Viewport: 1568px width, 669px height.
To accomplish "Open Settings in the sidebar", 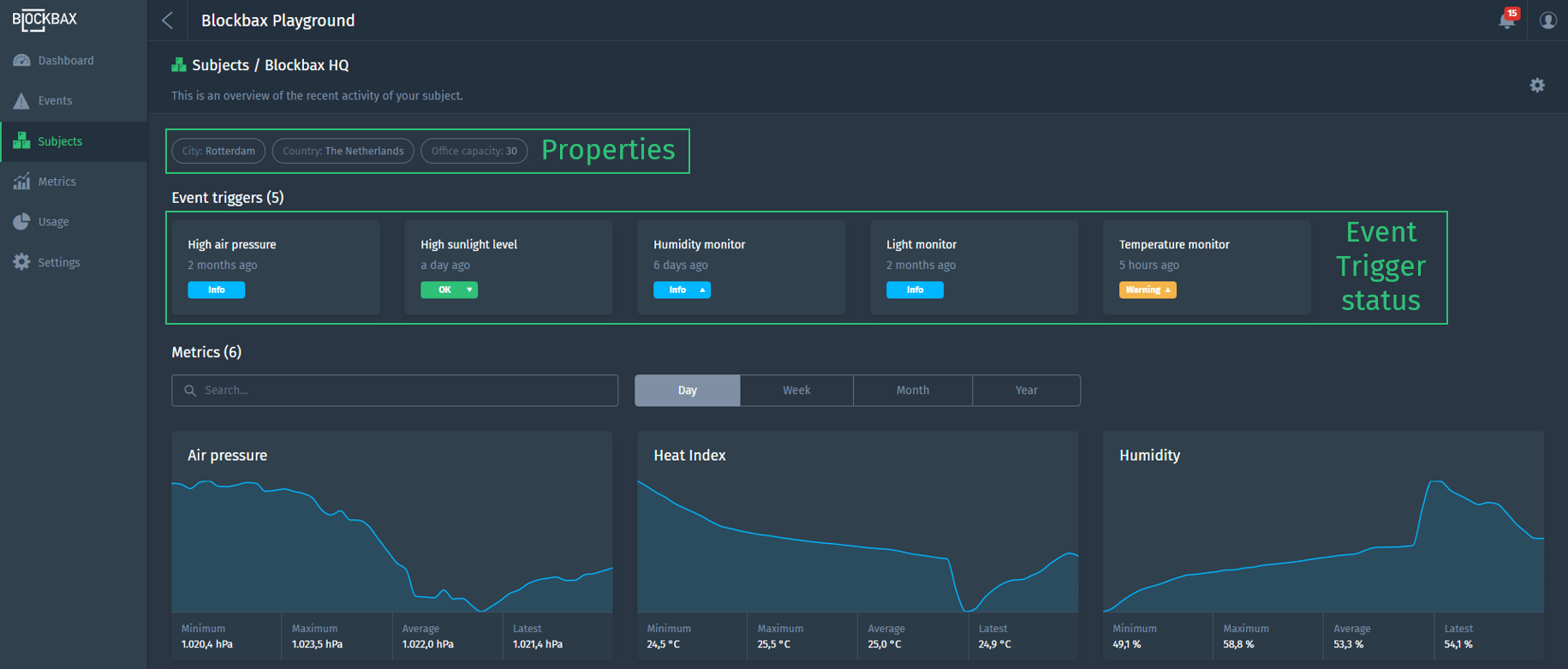I will (x=58, y=262).
